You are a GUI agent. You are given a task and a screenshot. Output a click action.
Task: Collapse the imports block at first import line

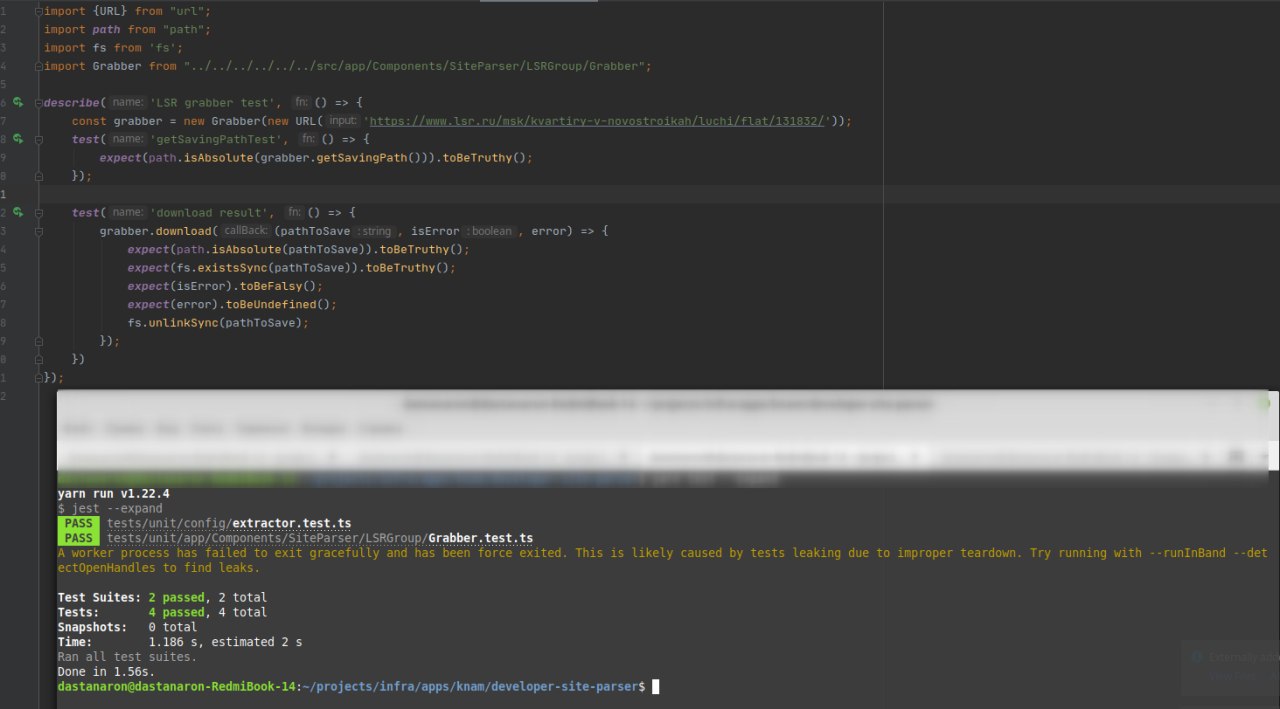39,11
